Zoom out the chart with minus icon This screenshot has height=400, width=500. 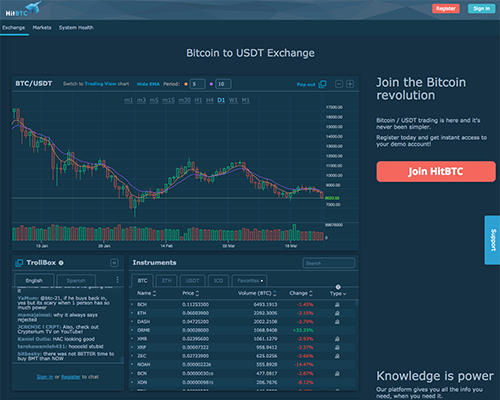coord(339,84)
